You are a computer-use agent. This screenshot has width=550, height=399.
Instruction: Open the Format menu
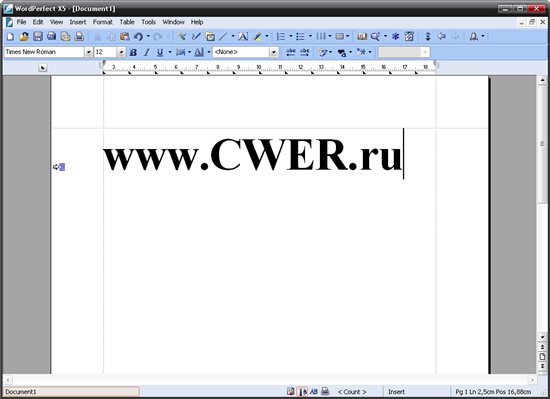(x=102, y=22)
